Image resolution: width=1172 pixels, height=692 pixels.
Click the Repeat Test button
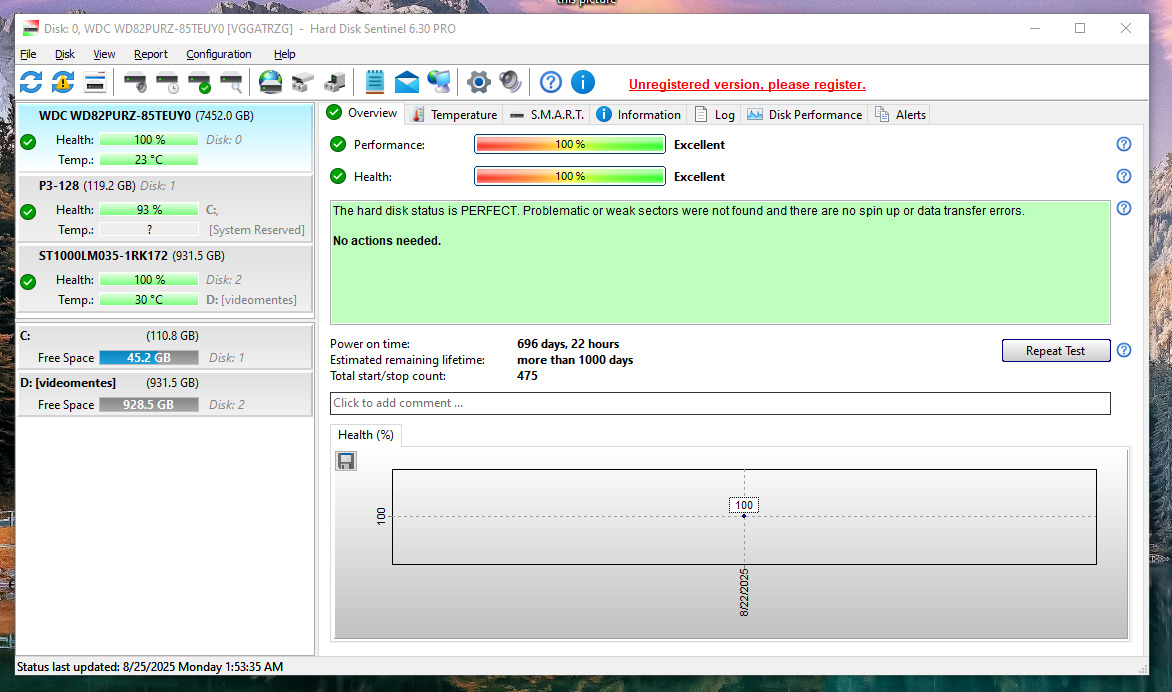point(1055,350)
